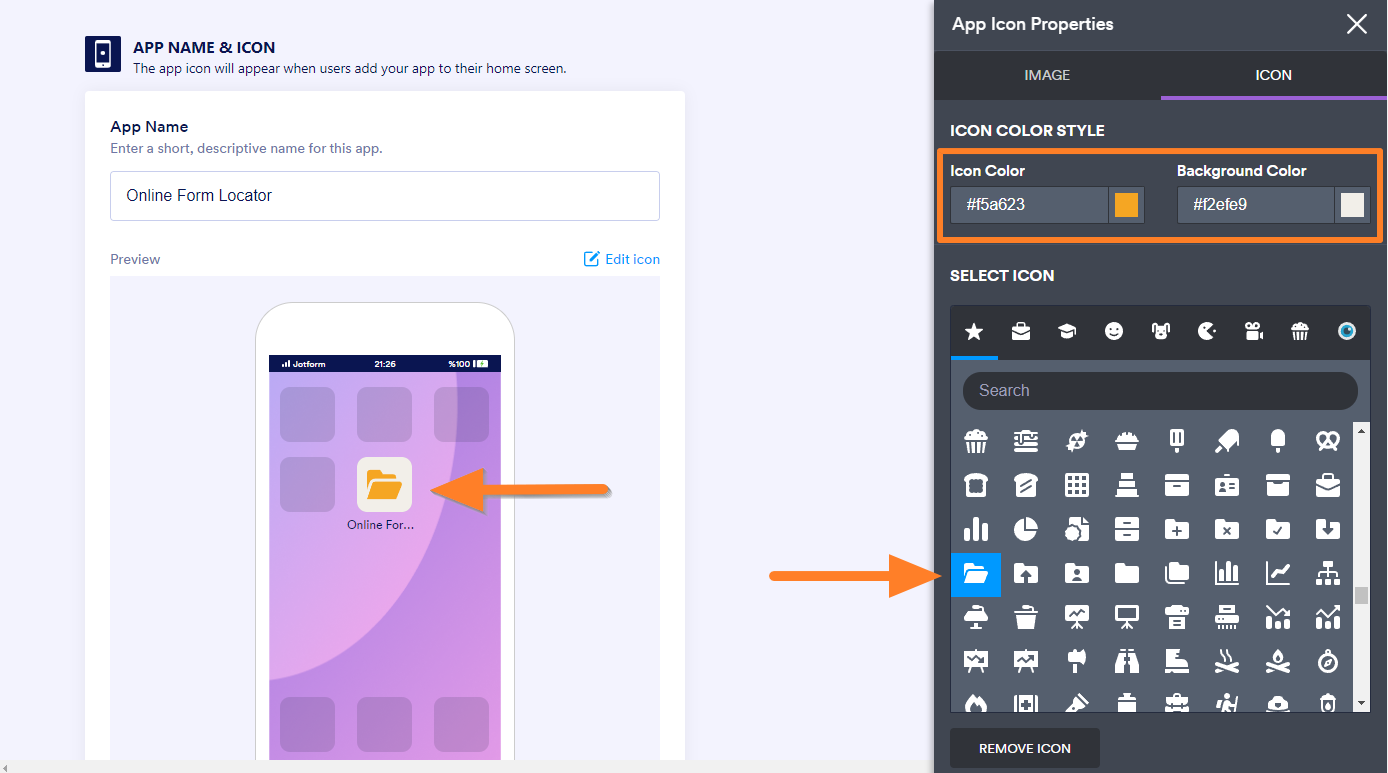Select the pretzel icon in the grid
The width and height of the screenshot is (1388, 773).
(x=1328, y=440)
